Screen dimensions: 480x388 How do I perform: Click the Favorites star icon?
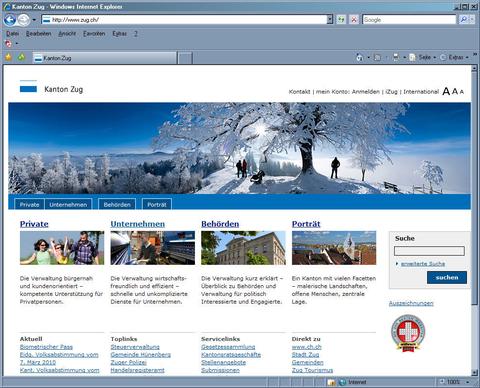(x=8, y=57)
